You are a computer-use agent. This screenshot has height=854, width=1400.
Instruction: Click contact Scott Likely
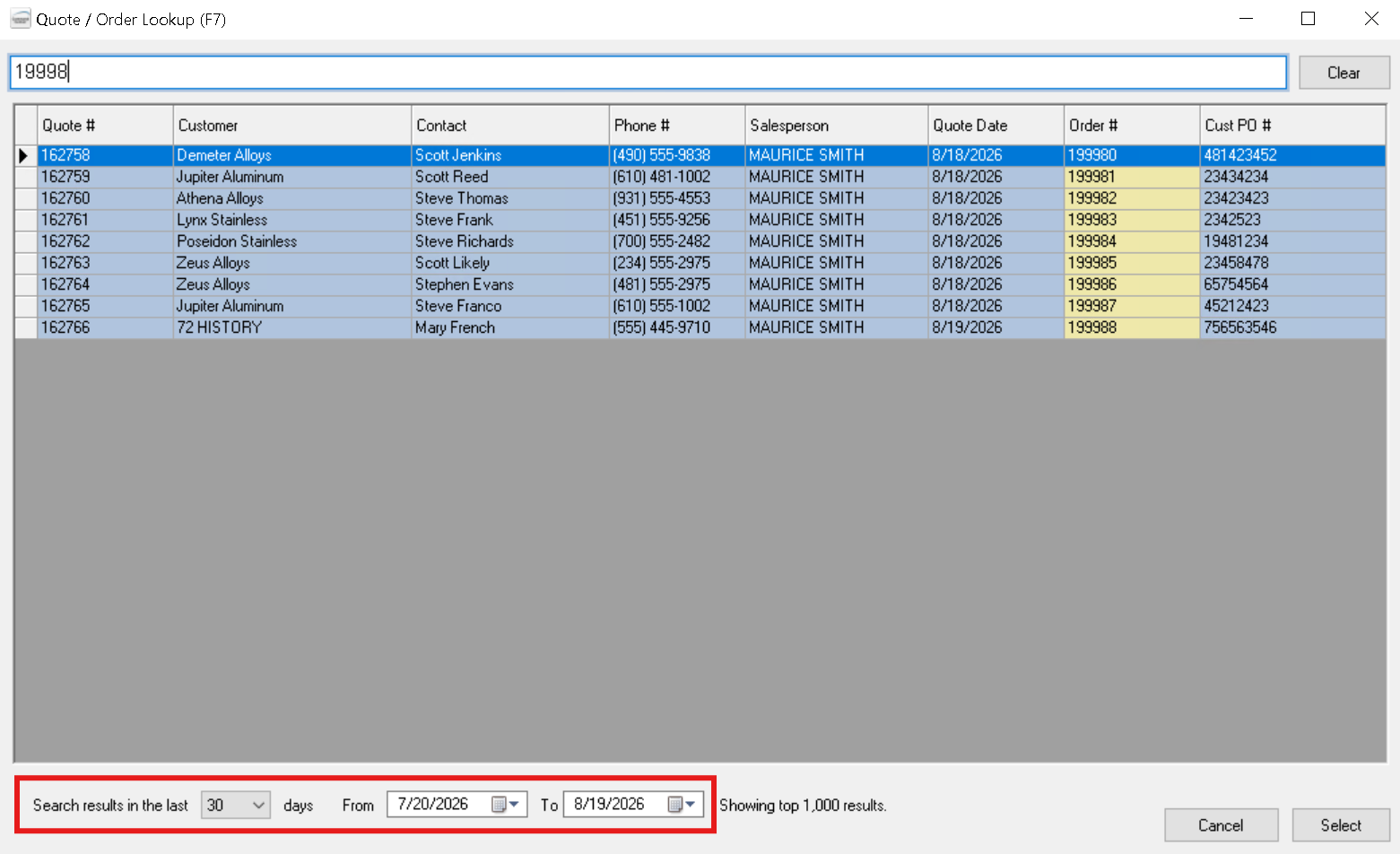tap(510, 263)
